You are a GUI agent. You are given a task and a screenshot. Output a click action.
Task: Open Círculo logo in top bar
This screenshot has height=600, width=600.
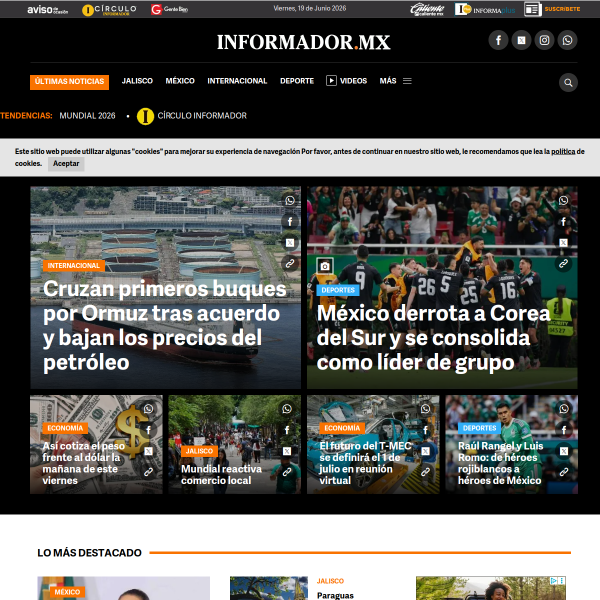[x=109, y=10]
